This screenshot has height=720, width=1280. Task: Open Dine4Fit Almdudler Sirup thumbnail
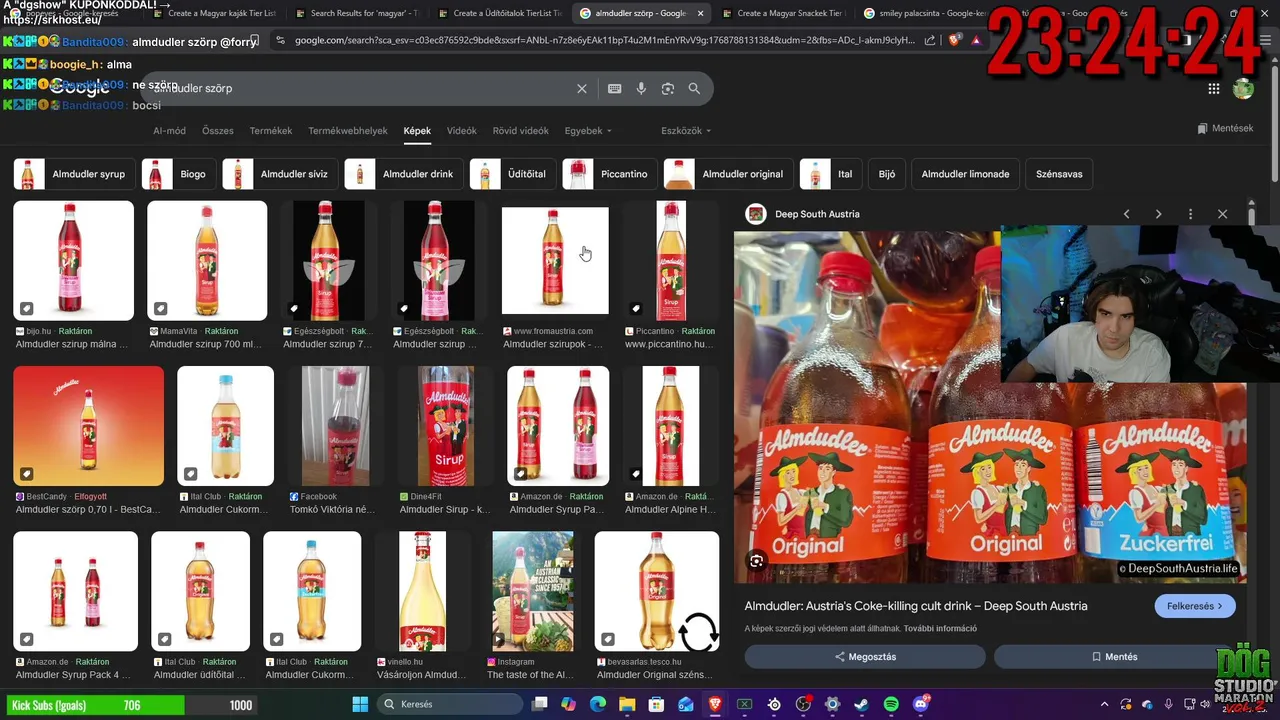coord(445,426)
